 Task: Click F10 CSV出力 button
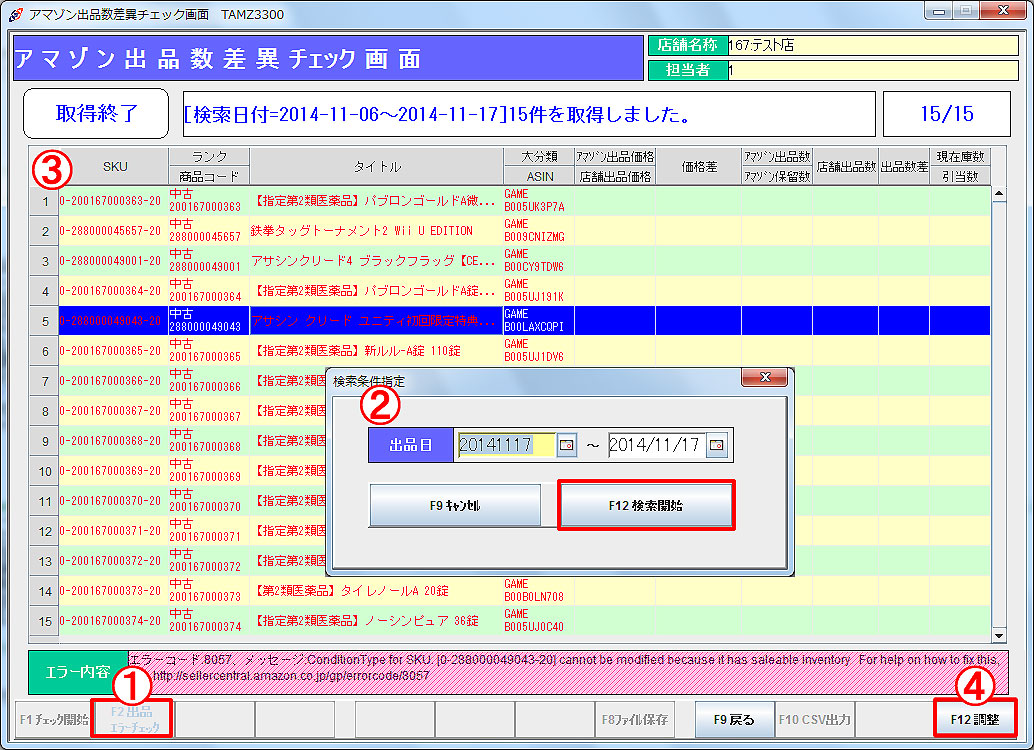[x=815, y=719]
